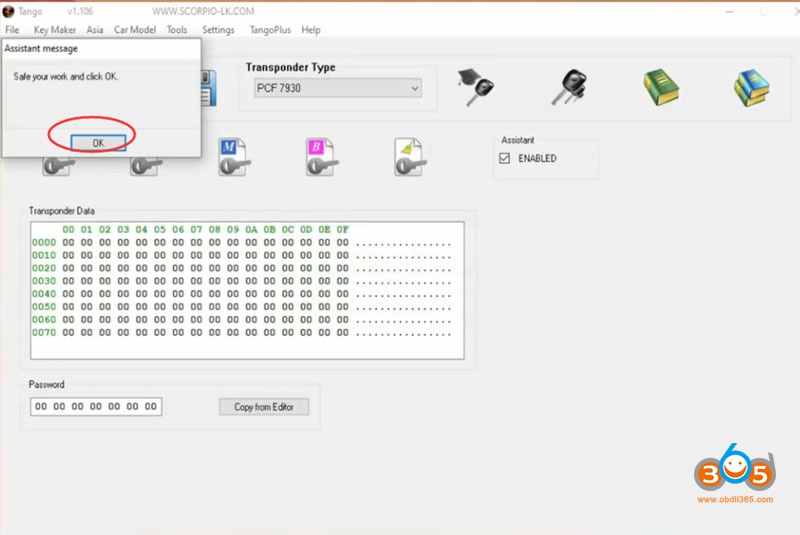The image size is (800, 535).
Task: Open the Help menu
Action: pos(311,30)
